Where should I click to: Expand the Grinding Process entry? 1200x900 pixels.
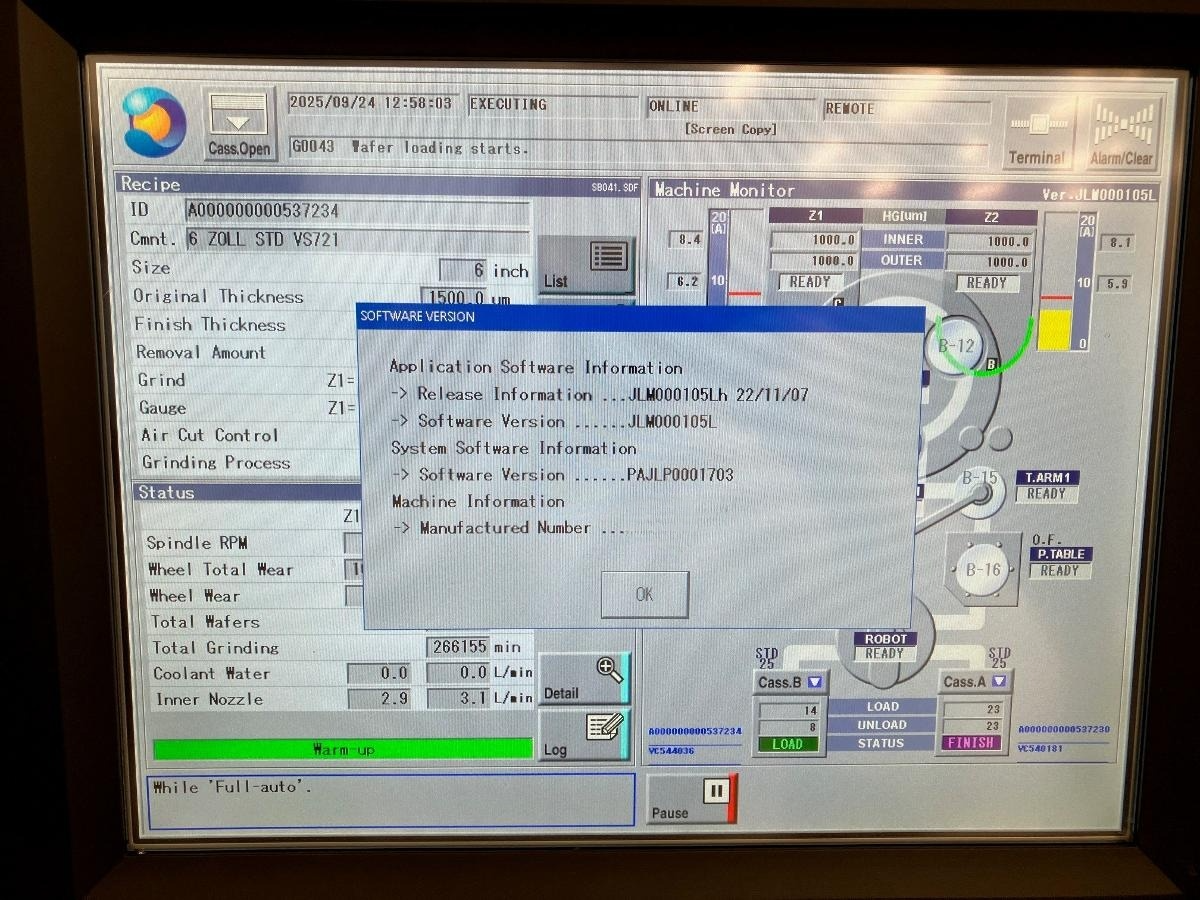pos(215,462)
